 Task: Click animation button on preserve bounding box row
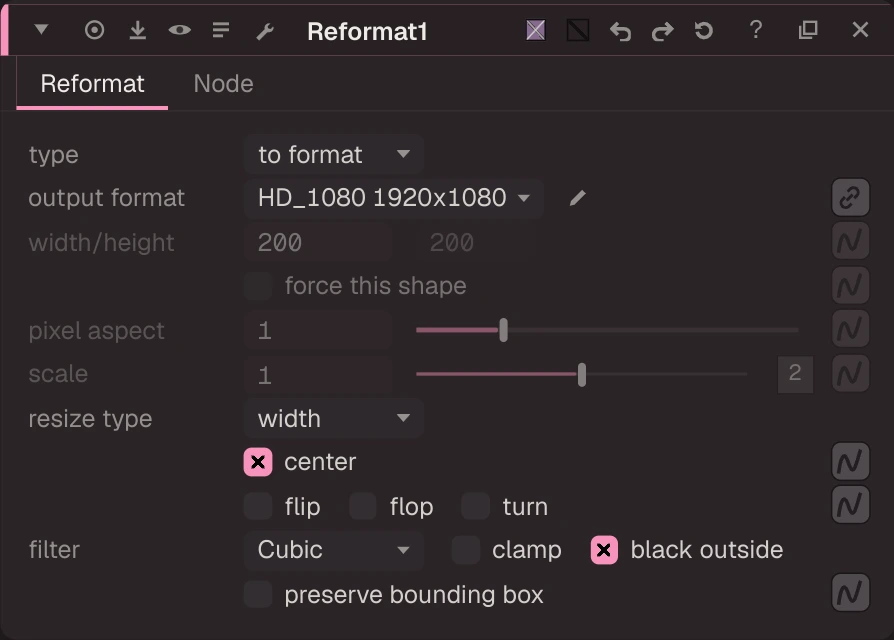(850, 593)
